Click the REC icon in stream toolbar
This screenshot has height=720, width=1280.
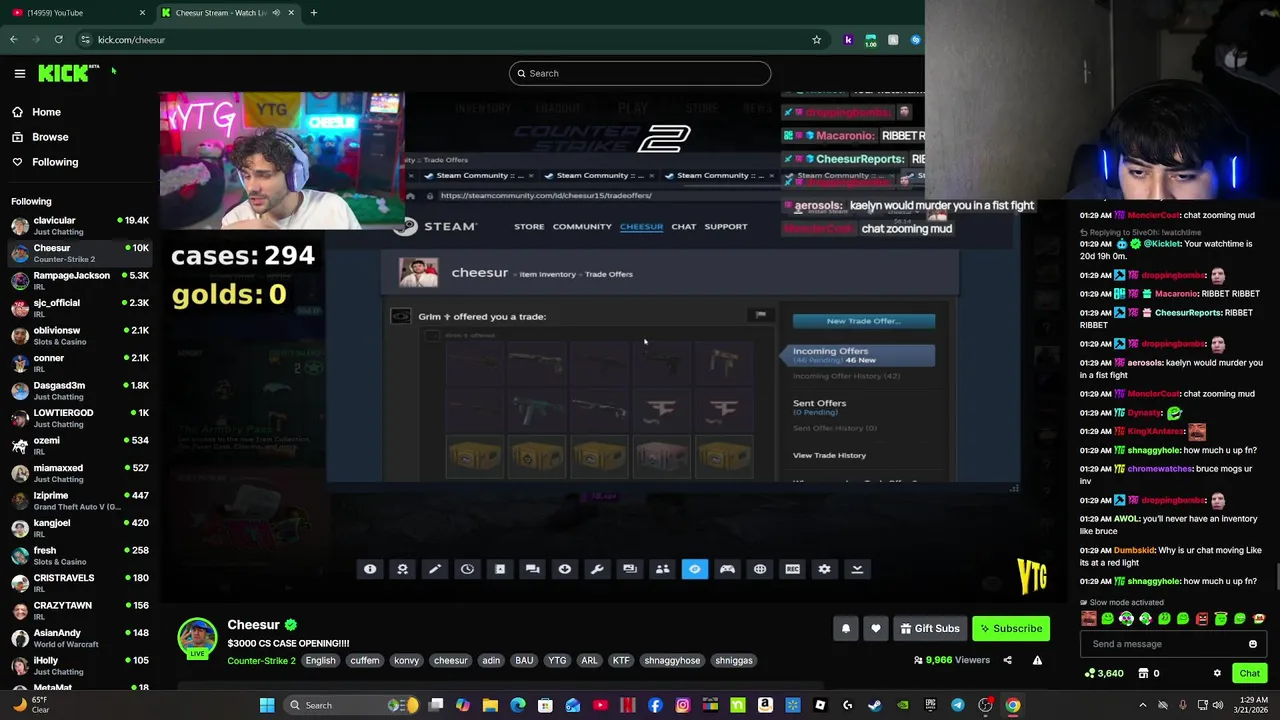[x=792, y=569]
